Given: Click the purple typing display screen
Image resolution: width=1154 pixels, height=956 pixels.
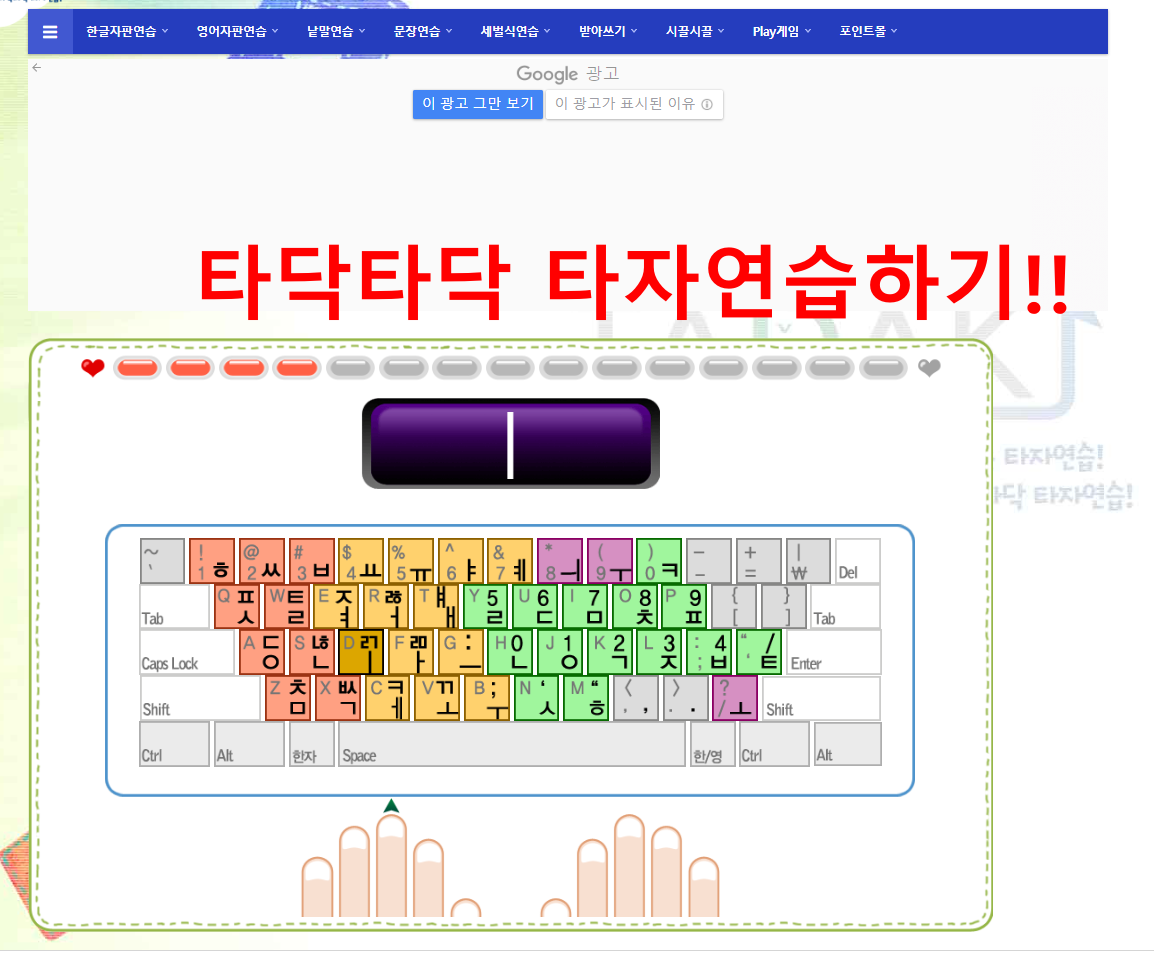Looking at the screenshot, I should point(510,442).
